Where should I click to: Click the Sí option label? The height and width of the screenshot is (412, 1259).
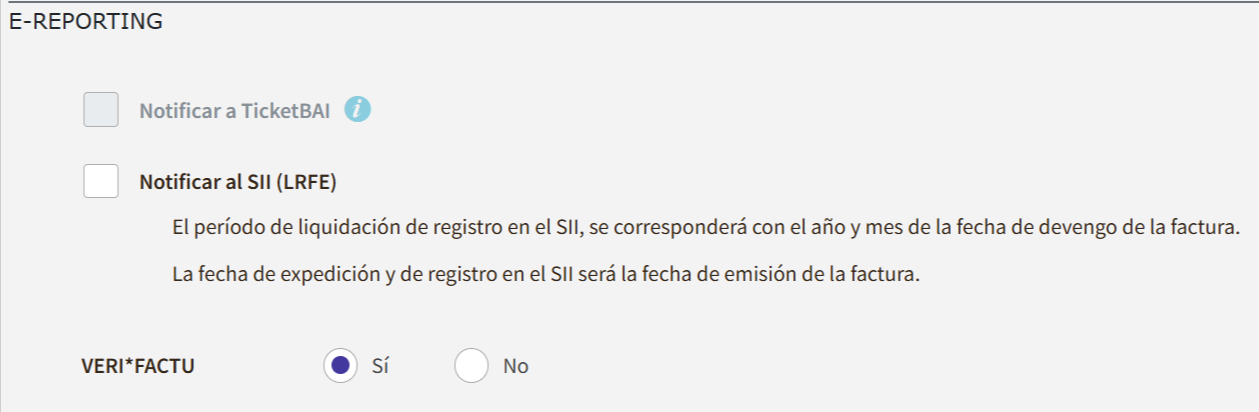(x=379, y=366)
